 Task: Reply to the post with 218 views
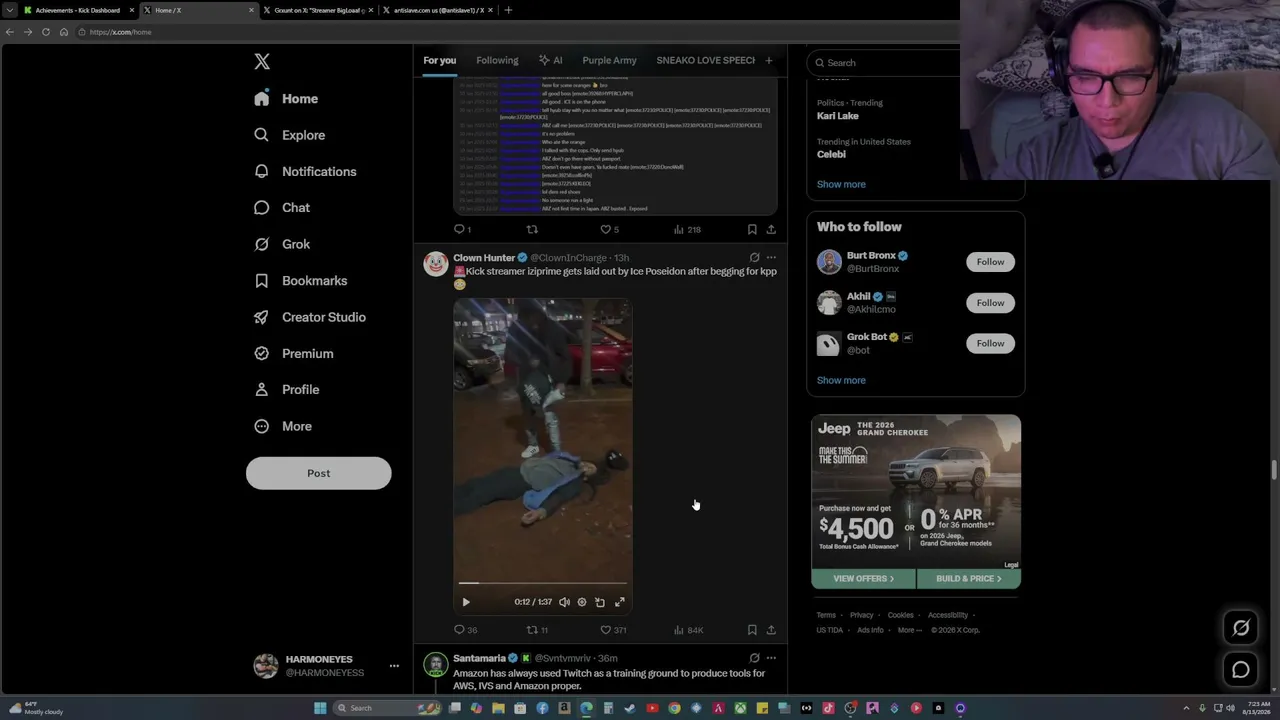pos(459,229)
